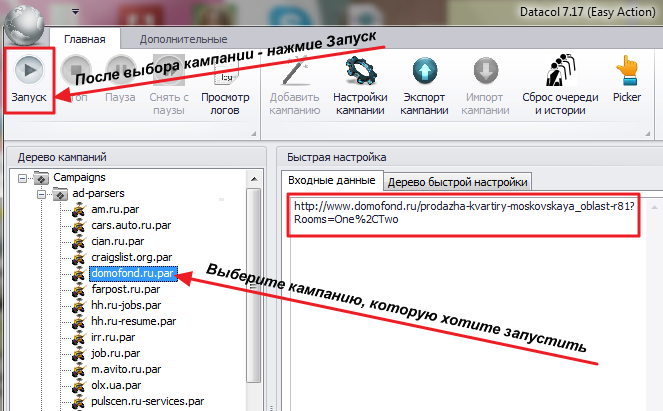The image size is (663, 411).
Task: Click the job.ru.par robot icon
Action: pyautogui.click(x=79, y=354)
